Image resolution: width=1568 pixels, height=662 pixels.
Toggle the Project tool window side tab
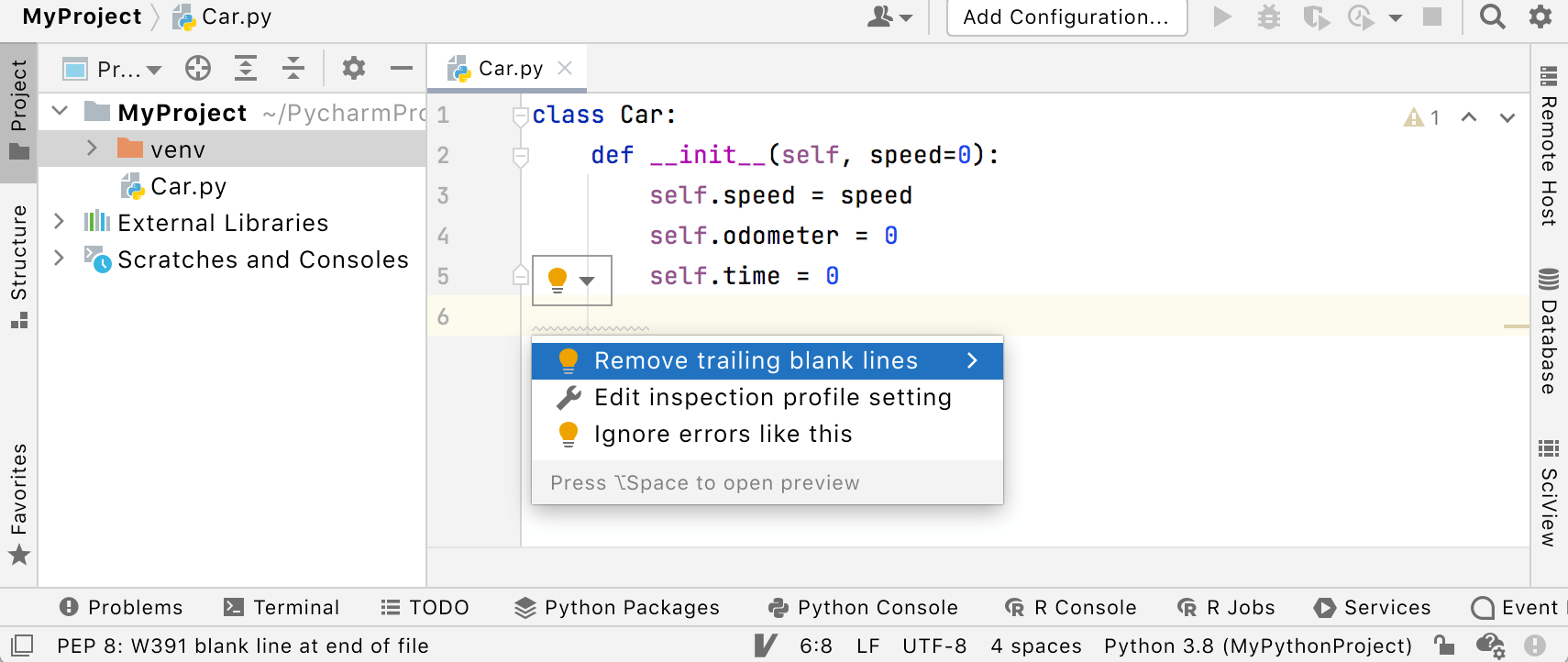click(18, 108)
